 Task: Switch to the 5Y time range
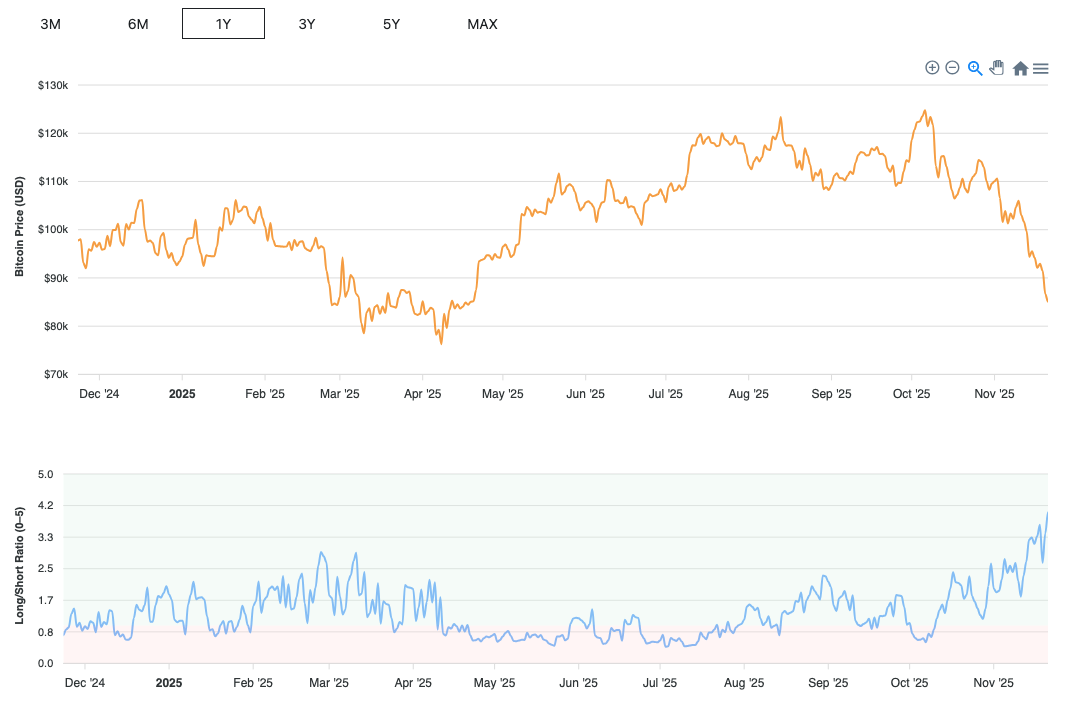(391, 24)
